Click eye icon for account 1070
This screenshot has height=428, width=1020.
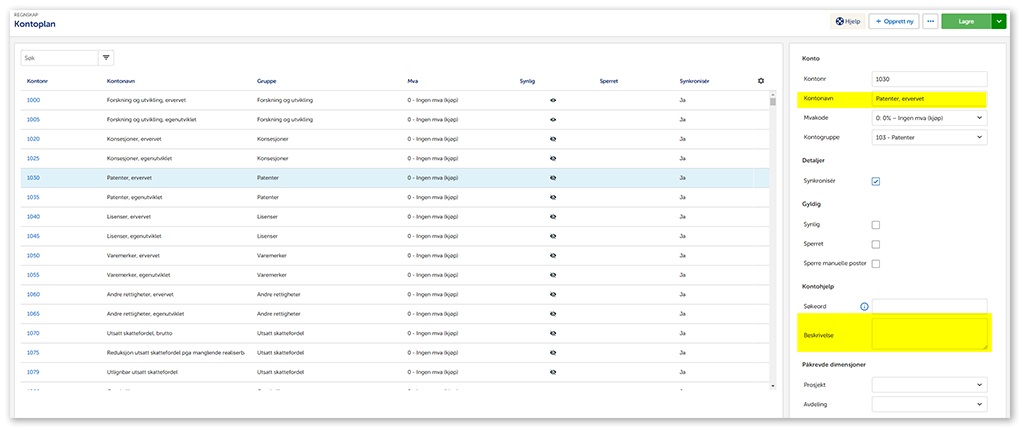click(553, 332)
